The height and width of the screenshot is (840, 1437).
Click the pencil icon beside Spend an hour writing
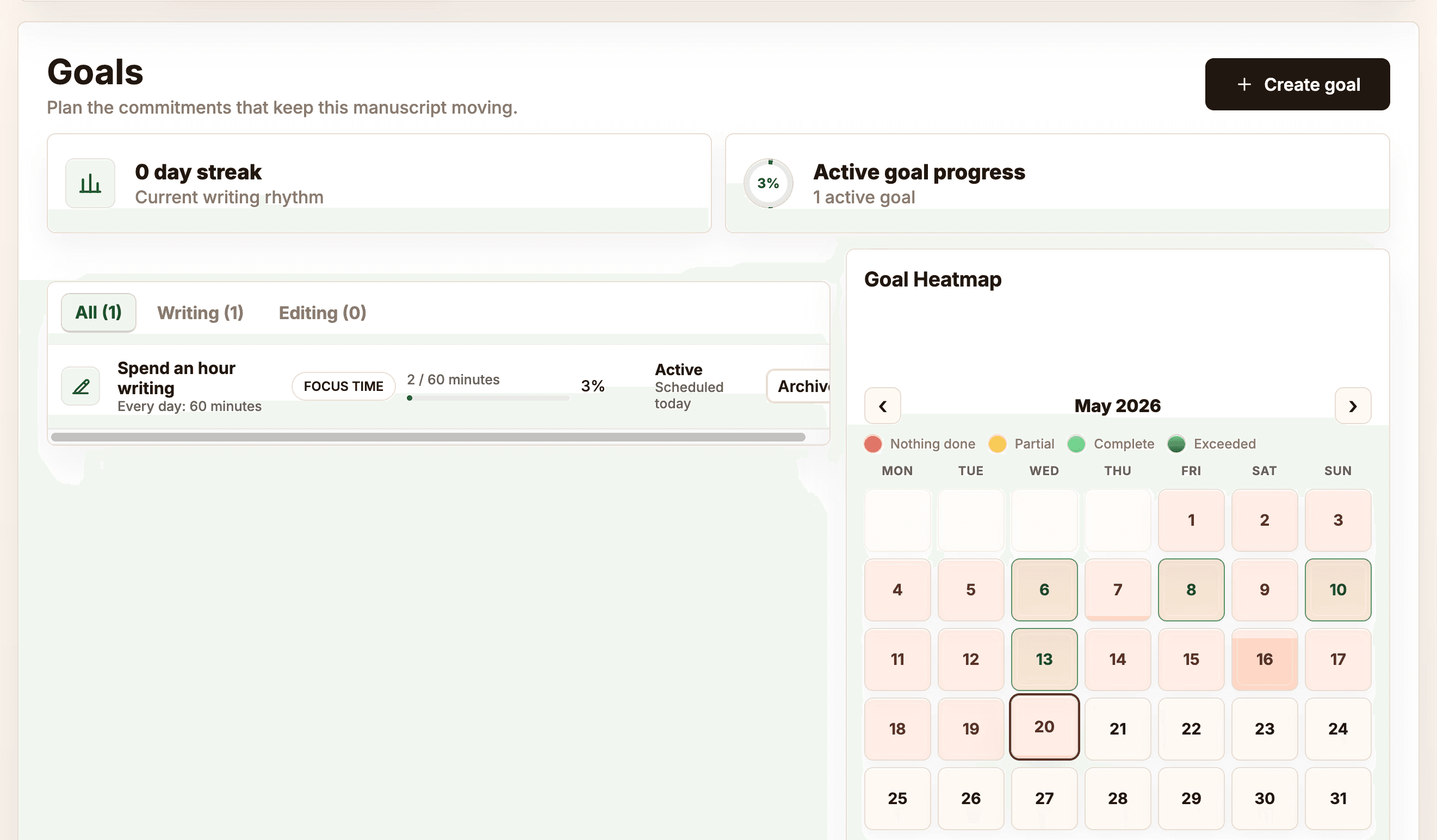(x=80, y=387)
